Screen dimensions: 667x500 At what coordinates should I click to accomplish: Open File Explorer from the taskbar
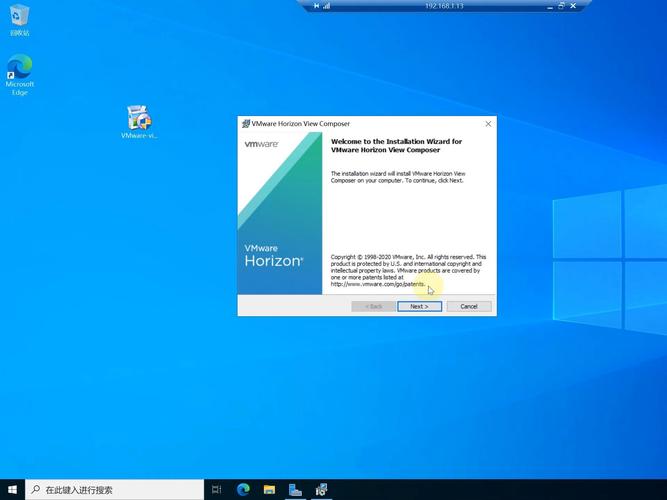269,490
